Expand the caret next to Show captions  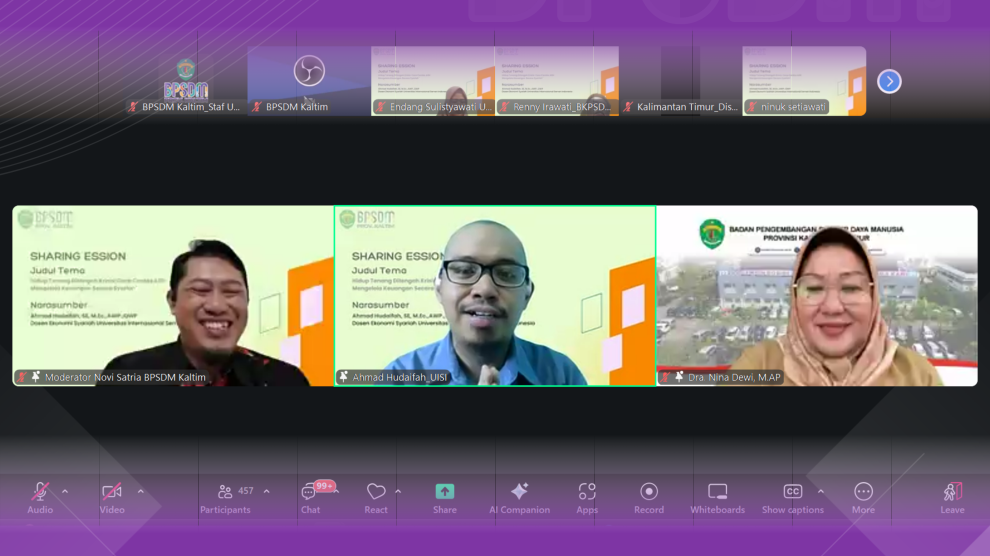click(821, 491)
